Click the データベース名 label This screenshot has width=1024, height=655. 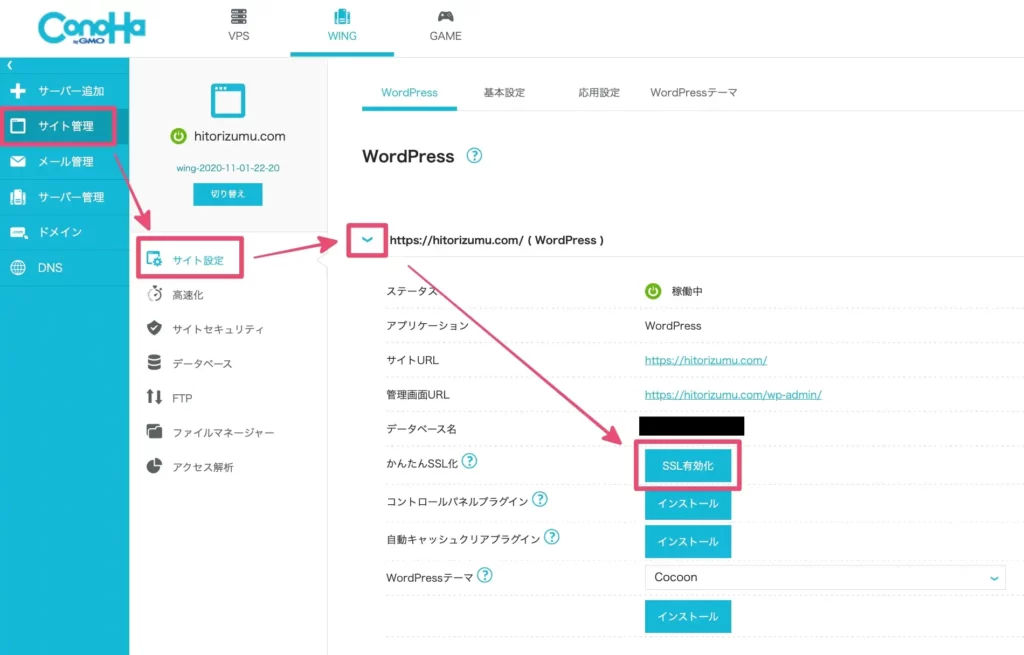click(x=421, y=429)
